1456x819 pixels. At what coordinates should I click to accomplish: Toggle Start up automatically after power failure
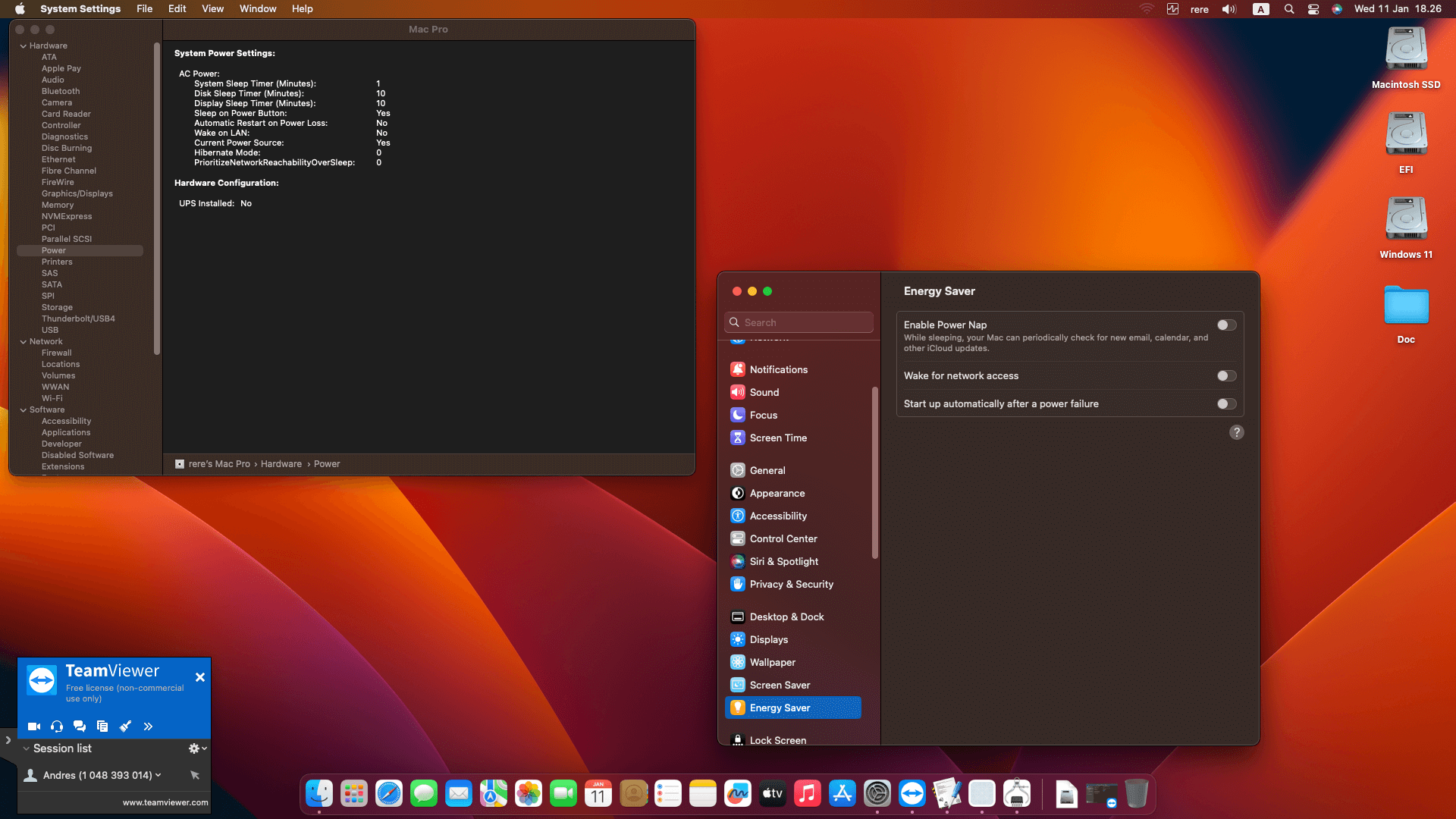[1226, 404]
